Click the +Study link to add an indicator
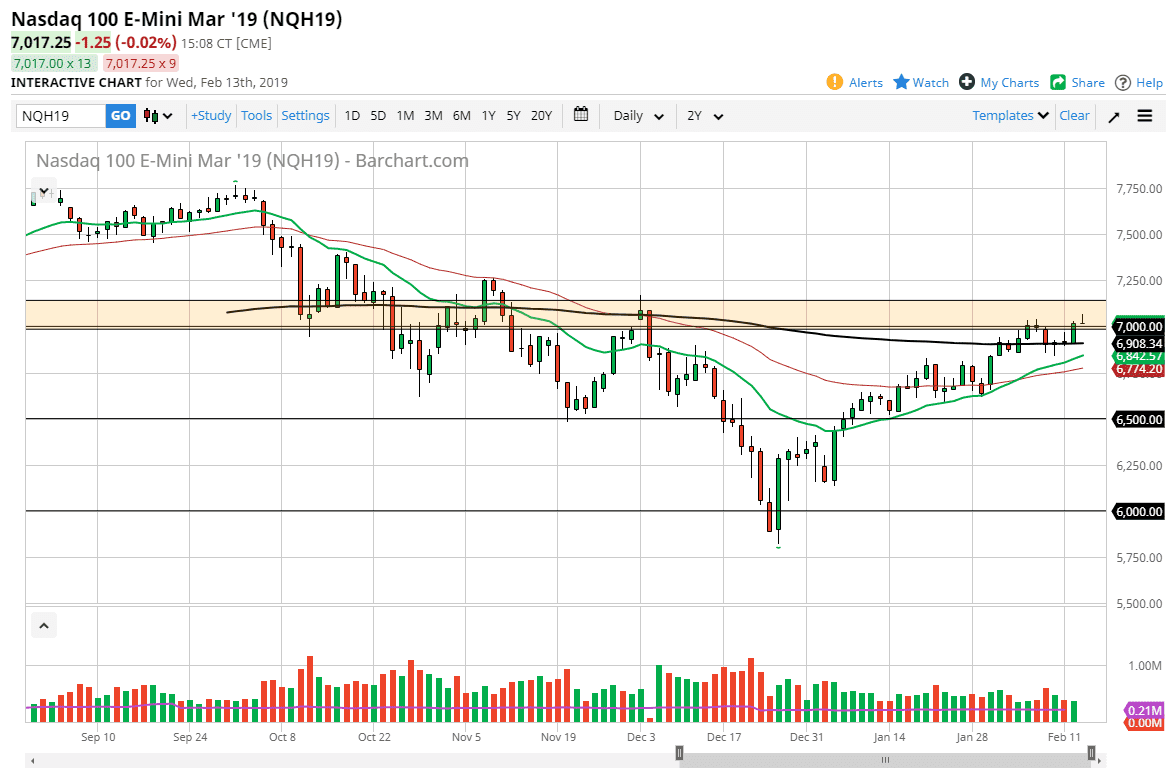1168x770 pixels. tap(210, 115)
